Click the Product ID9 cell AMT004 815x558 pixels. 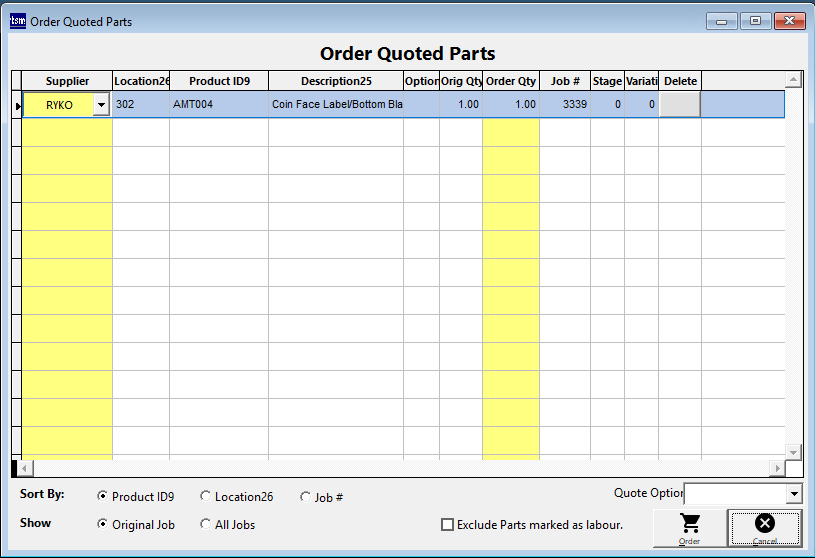(218, 105)
